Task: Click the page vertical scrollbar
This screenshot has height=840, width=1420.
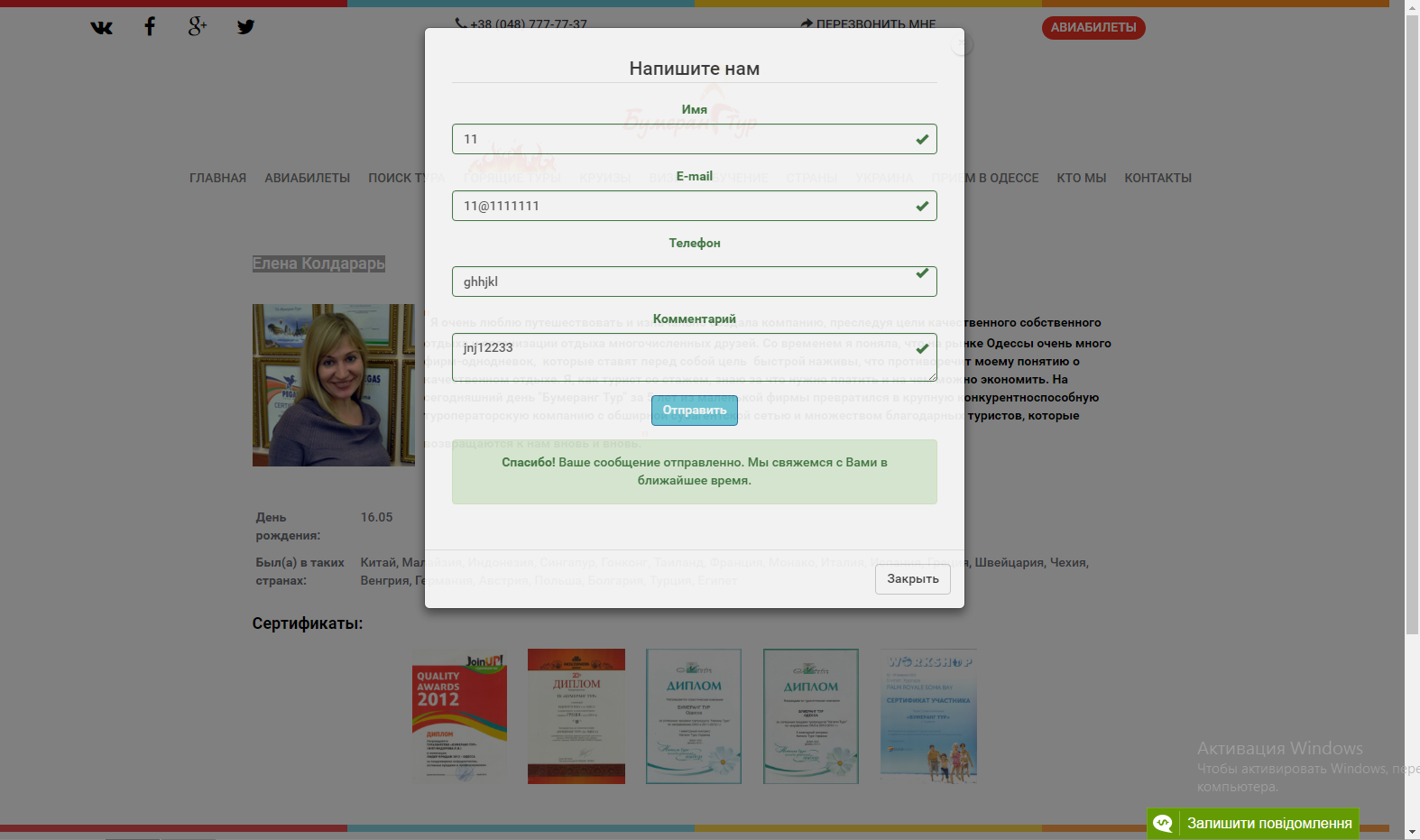Action: [x=1412, y=361]
